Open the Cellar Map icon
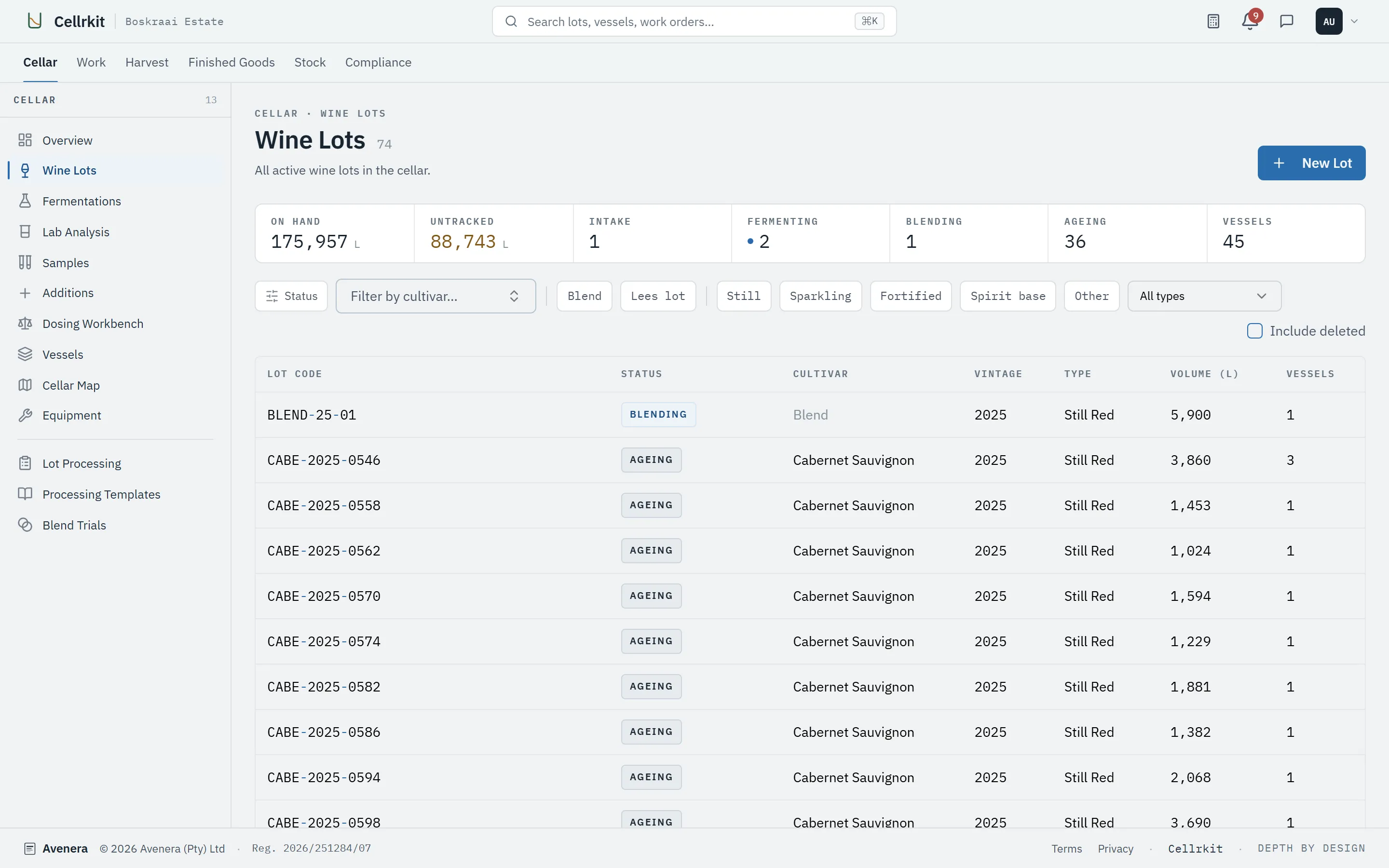This screenshot has height=868, width=1389. tap(25, 385)
